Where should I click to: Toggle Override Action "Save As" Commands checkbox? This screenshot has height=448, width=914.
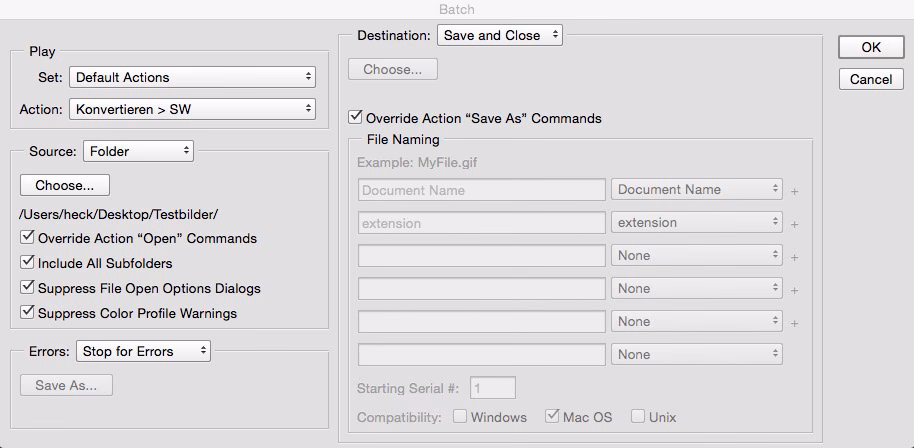click(x=355, y=118)
